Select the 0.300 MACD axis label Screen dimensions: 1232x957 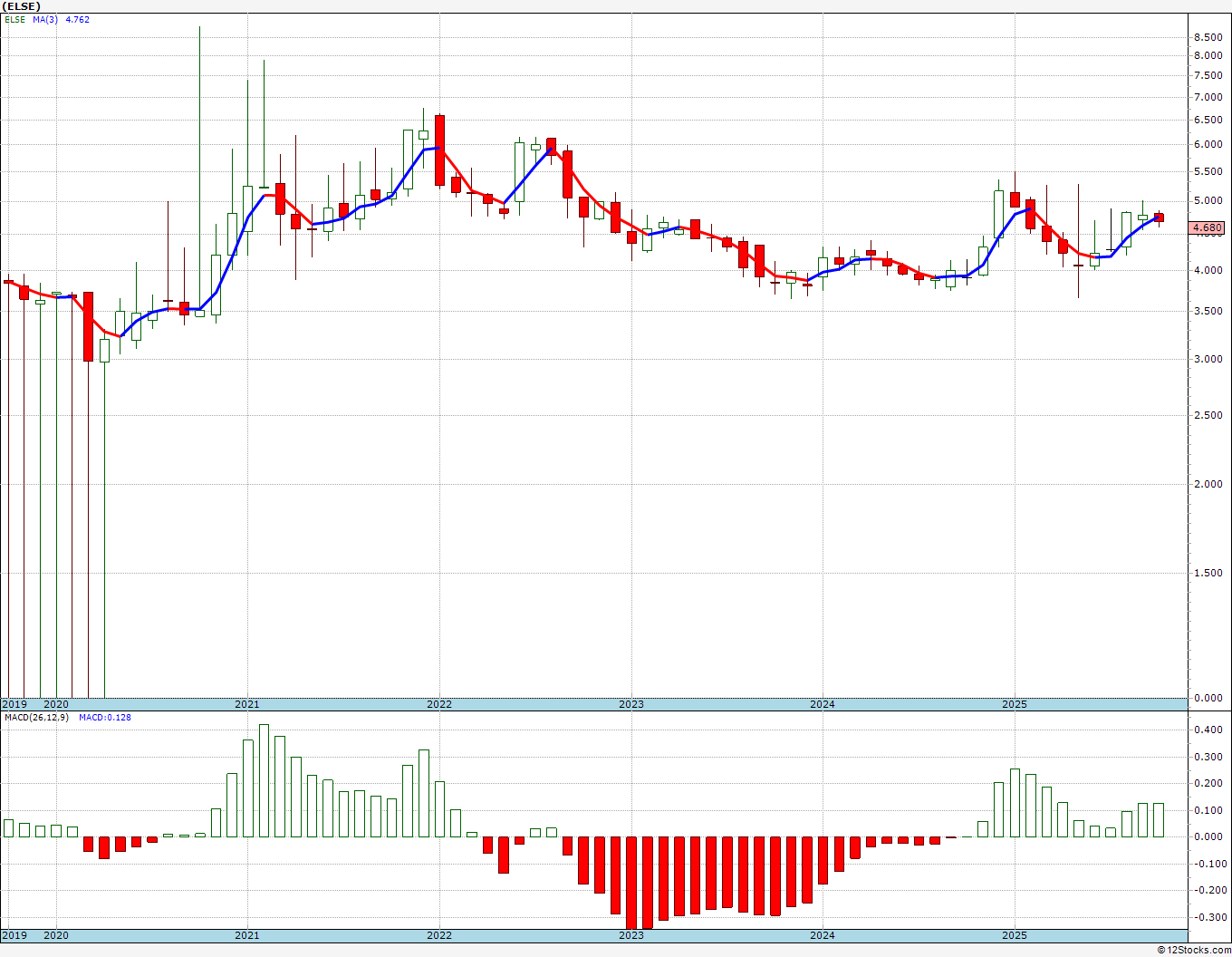[1208, 757]
